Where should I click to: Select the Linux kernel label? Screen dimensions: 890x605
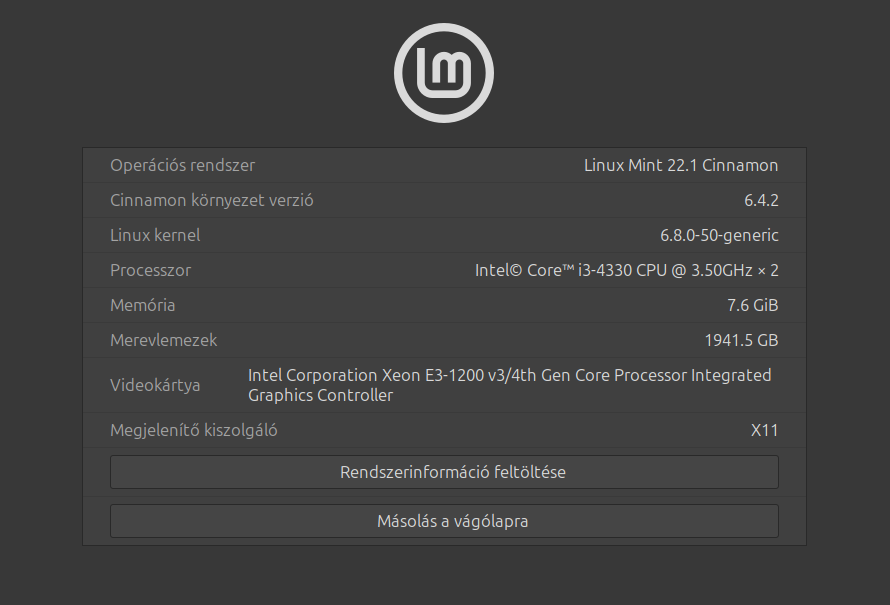click(x=155, y=235)
